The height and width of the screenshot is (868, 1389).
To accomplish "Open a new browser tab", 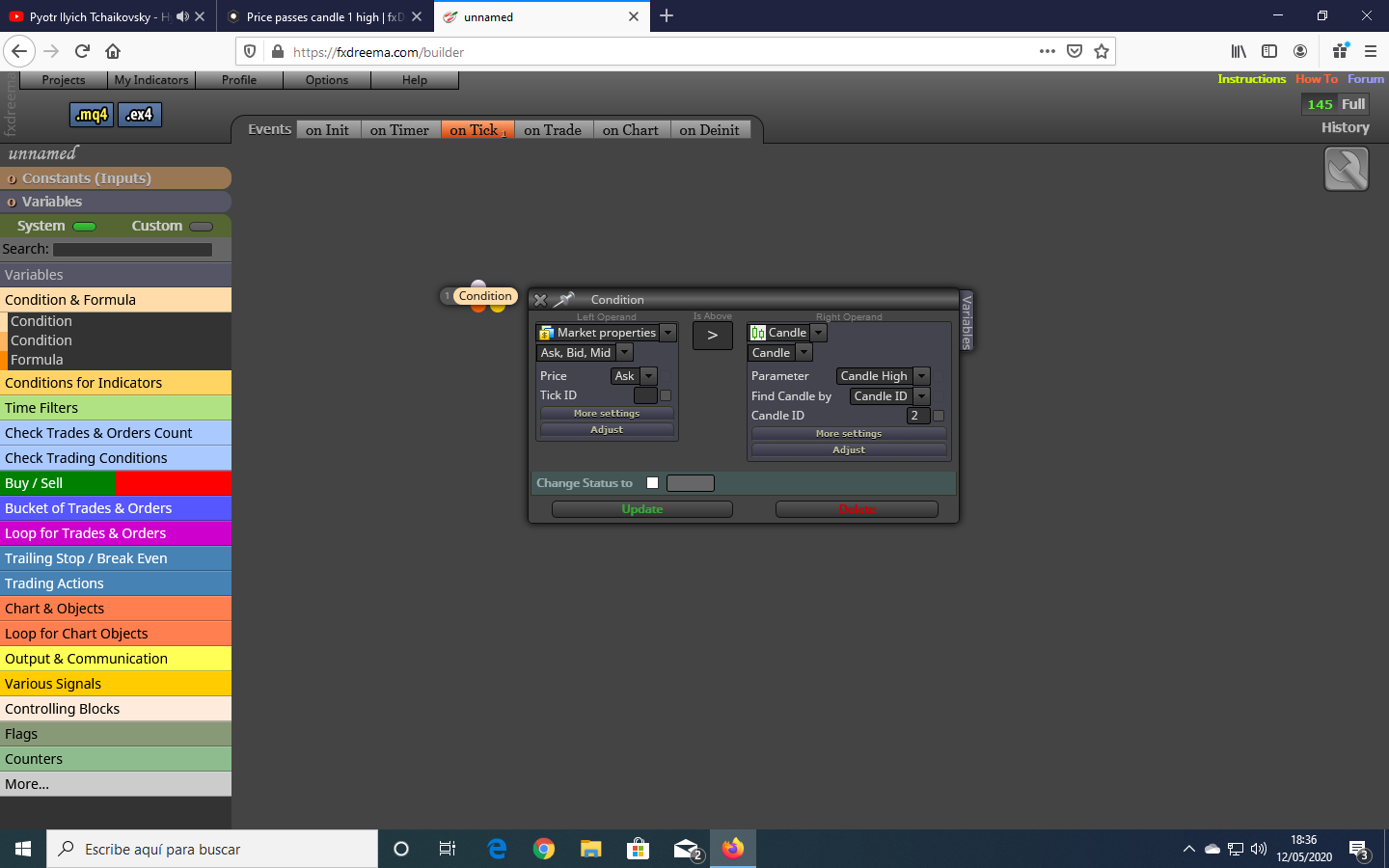I will click(667, 16).
